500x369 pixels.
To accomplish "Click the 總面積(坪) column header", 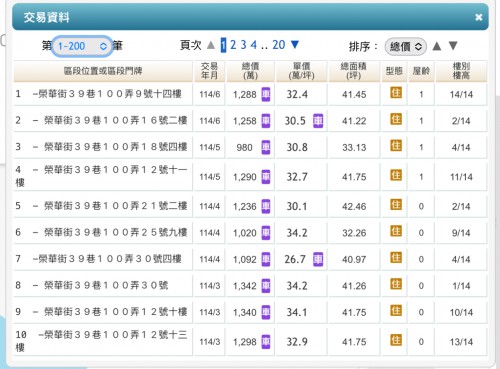I will click(x=354, y=71).
